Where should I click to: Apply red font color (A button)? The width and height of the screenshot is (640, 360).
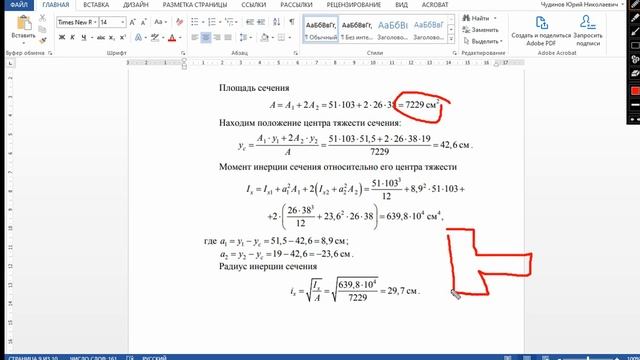(172, 38)
